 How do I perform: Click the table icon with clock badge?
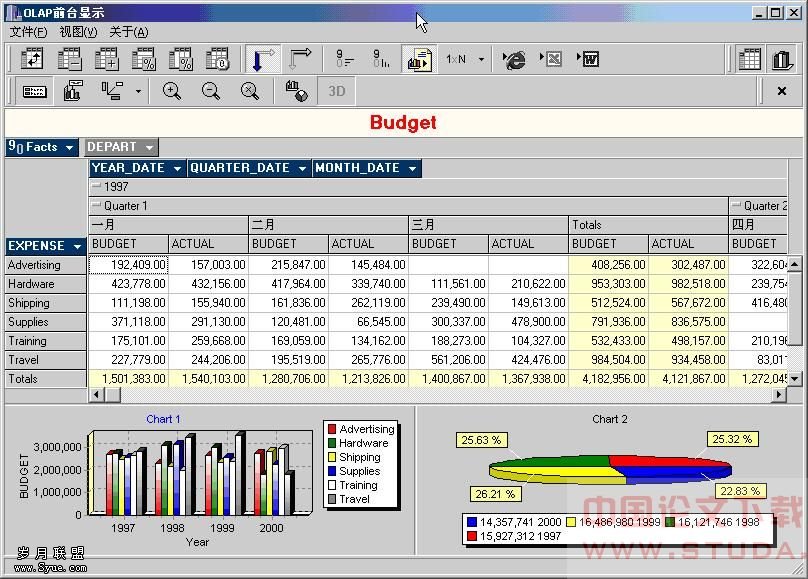click(x=218, y=59)
